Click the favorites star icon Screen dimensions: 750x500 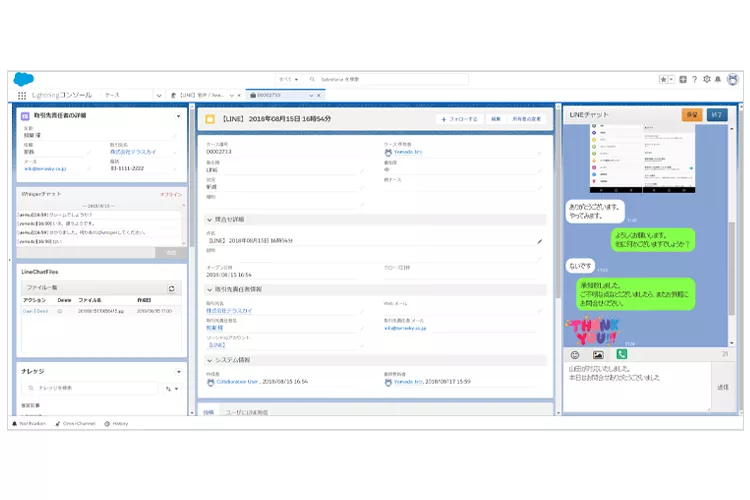[663, 79]
